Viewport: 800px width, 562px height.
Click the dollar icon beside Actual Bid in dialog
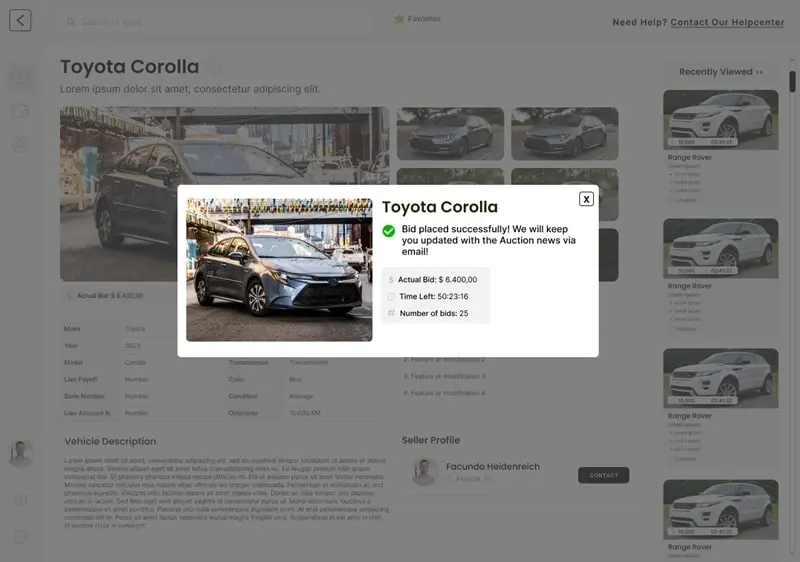pyautogui.click(x=391, y=279)
